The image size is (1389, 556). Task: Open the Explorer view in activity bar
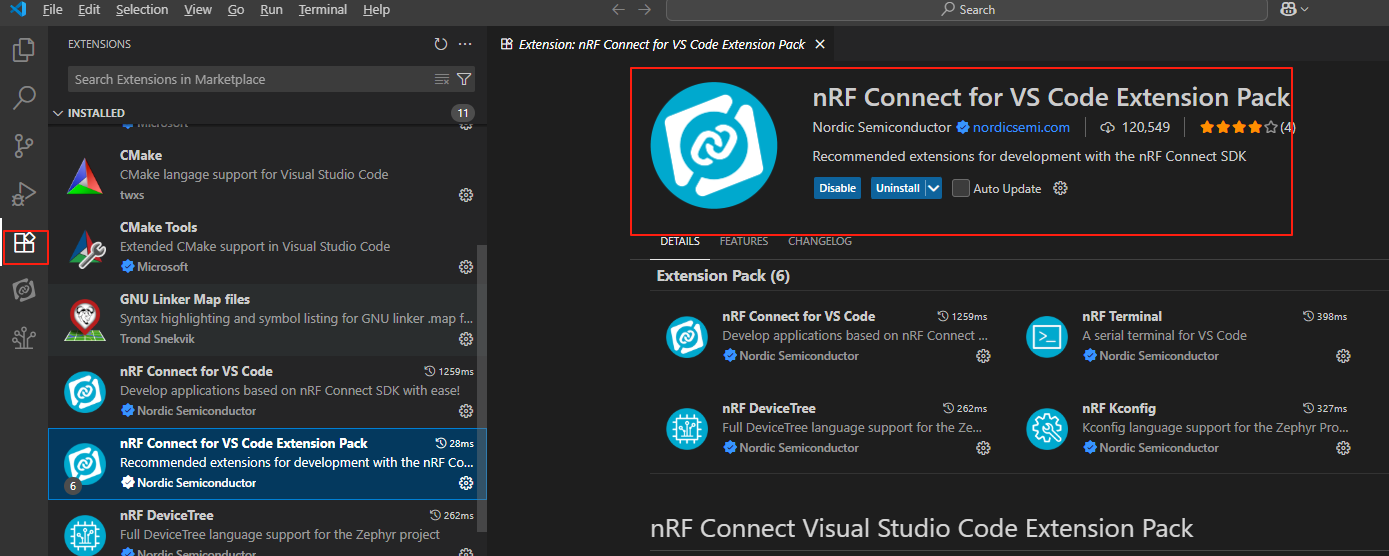(x=24, y=50)
